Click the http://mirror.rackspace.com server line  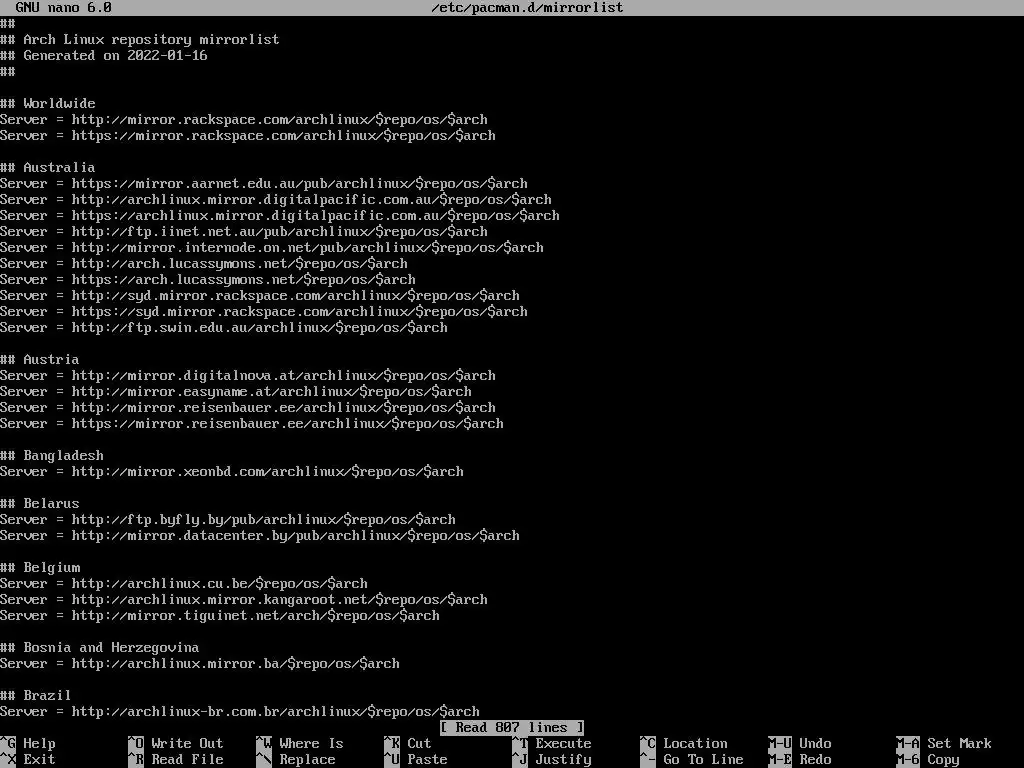coord(244,120)
